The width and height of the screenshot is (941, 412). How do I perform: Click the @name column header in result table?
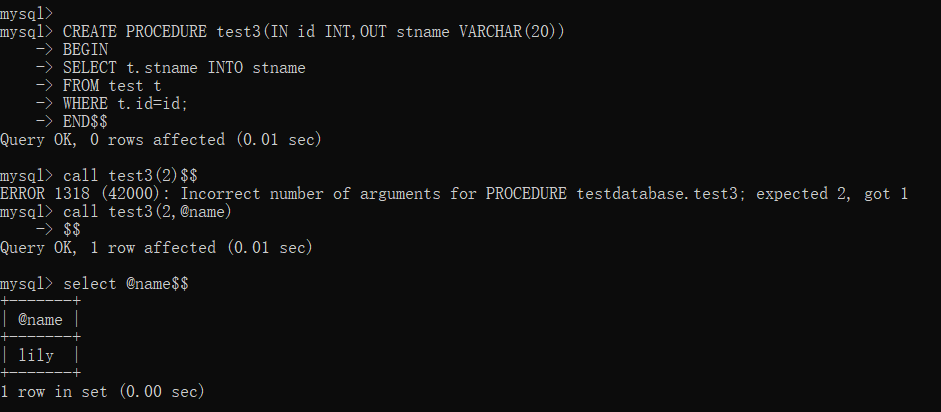pyautogui.click(x=40, y=320)
